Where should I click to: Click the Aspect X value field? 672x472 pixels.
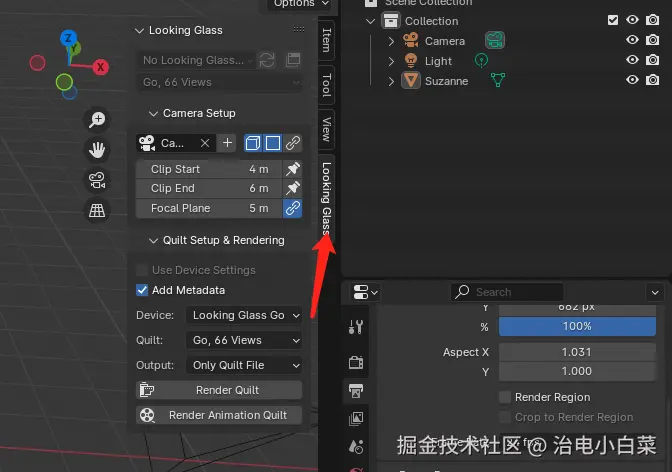(x=577, y=352)
